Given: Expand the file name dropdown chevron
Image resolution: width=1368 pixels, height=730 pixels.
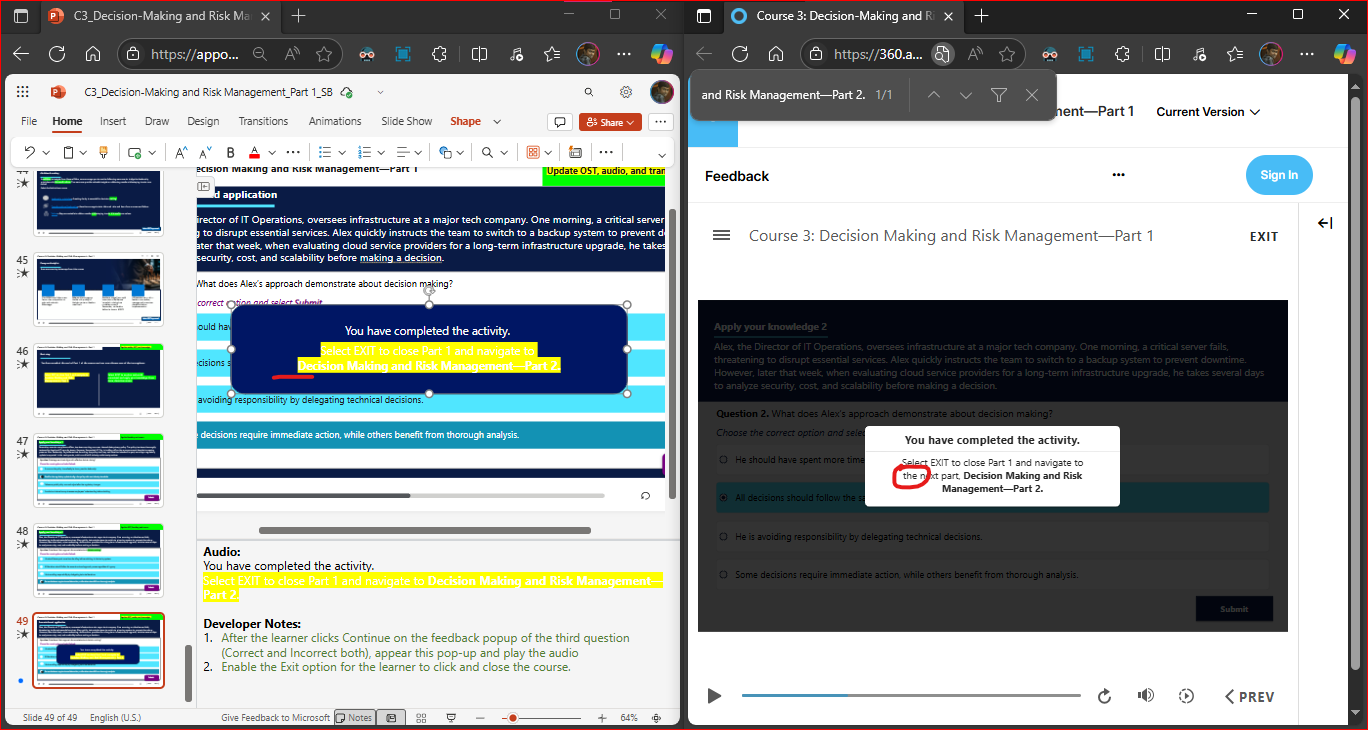Looking at the screenshot, I should (380, 92).
